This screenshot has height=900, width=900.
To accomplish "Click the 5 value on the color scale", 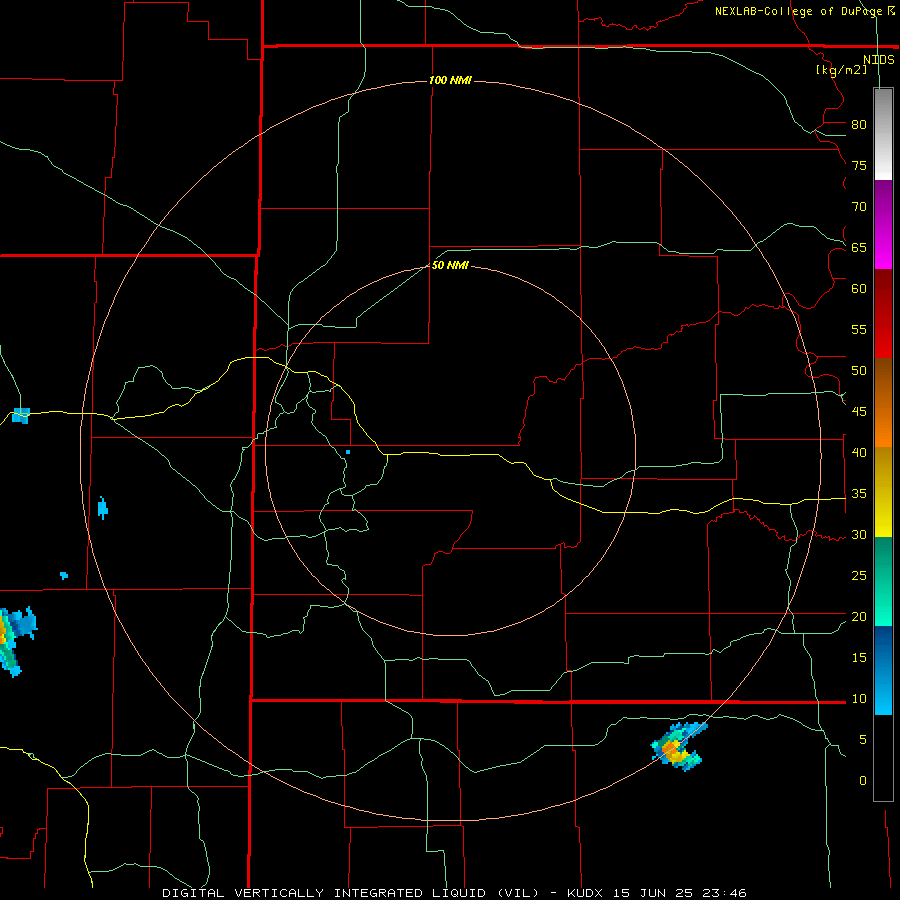I will tap(863, 740).
